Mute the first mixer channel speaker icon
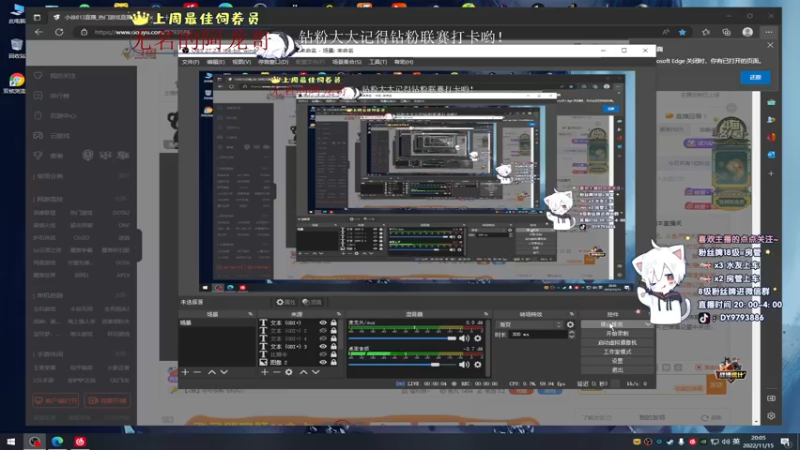The image size is (800, 450). click(464, 338)
